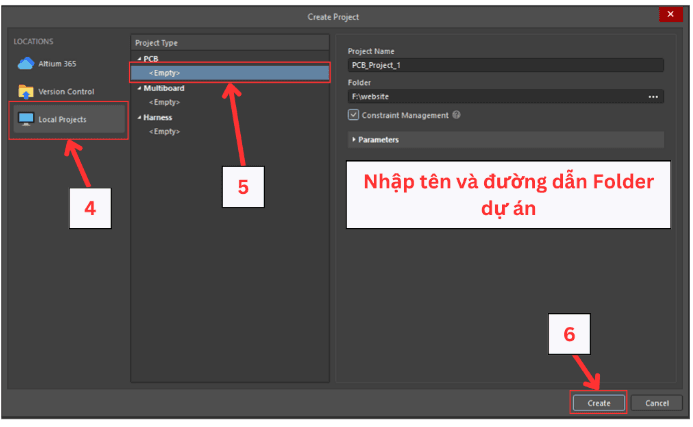This screenshot has width=693, height=427.
Task: Click the Project Name text field
Action: coord(504,65)
